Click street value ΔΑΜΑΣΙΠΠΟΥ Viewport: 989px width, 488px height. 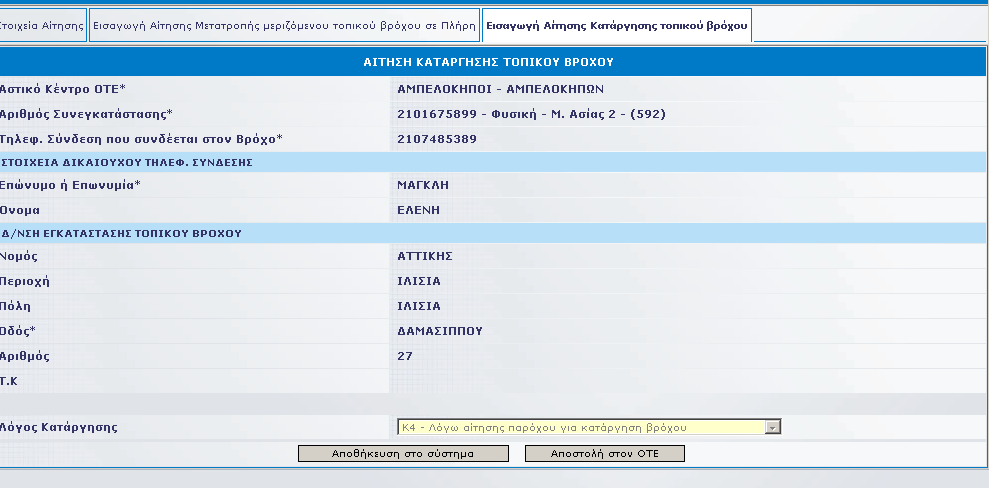(x=440, y=331)
